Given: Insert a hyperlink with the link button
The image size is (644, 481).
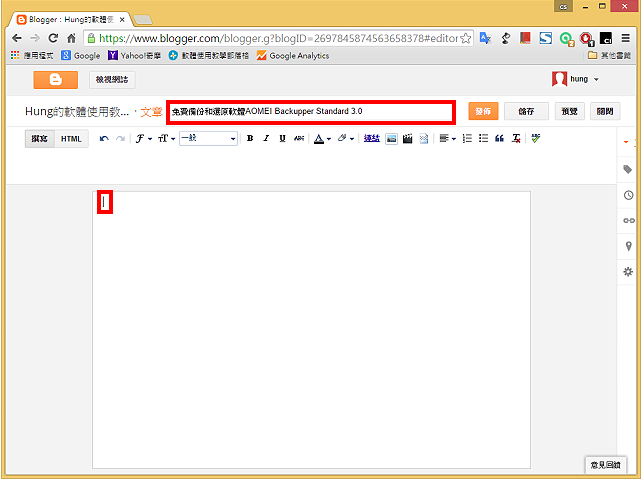Looking at the screenshot, I should point(372,139).
